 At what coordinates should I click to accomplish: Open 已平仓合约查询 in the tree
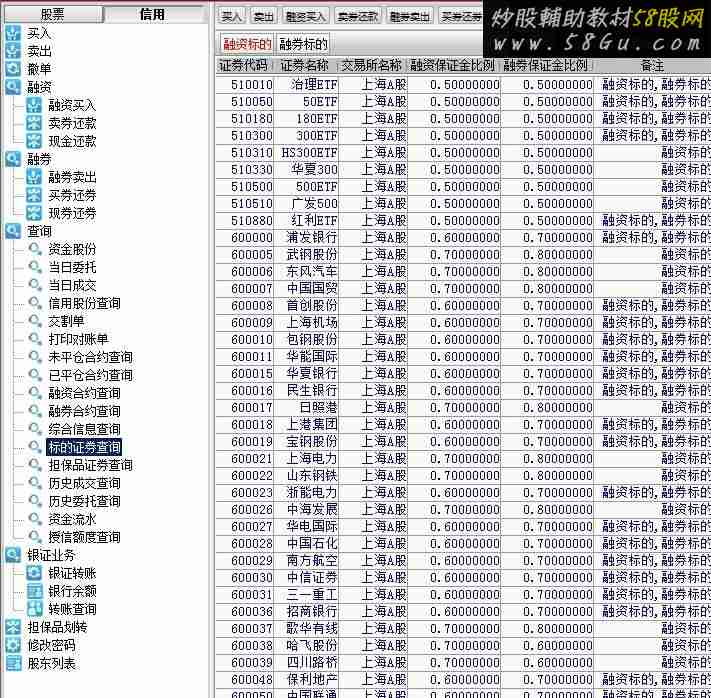(91, 375)
